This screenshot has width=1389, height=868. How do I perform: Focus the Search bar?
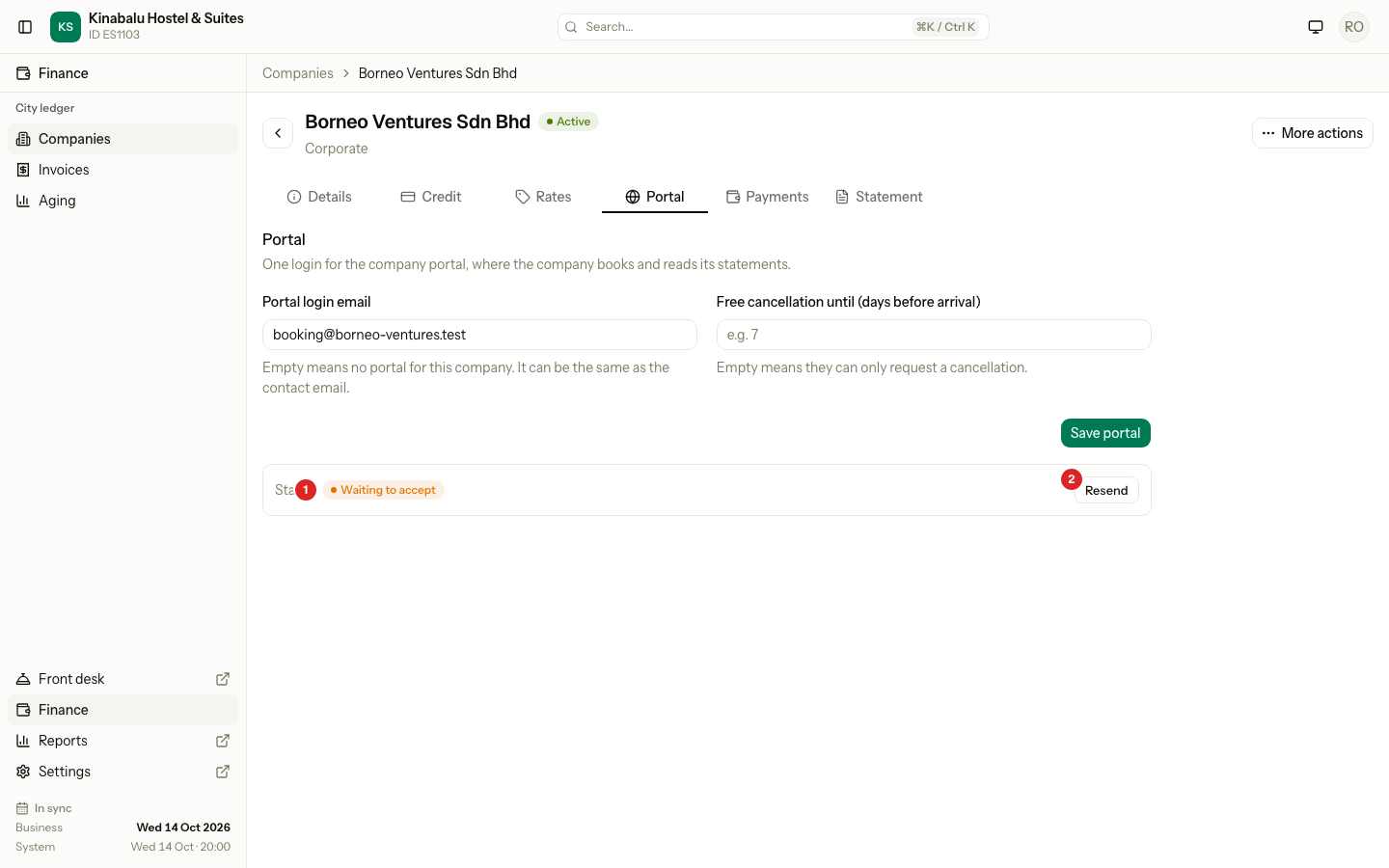pyautogui.click(x=774, y=27)
